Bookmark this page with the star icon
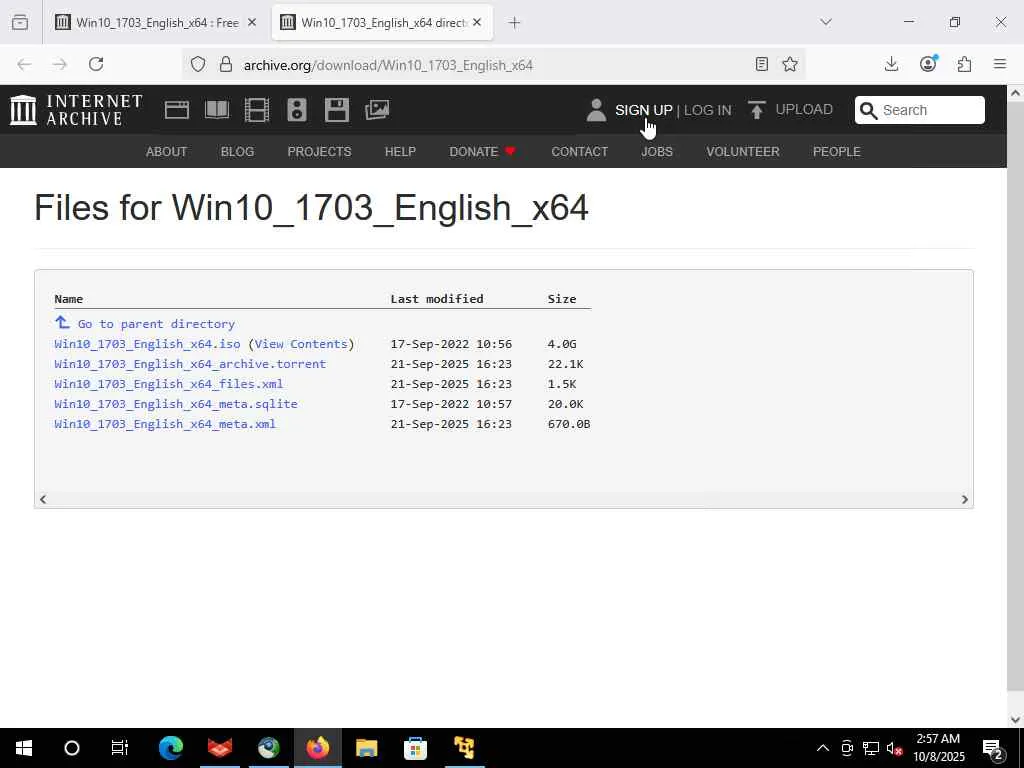 point(790,64)
